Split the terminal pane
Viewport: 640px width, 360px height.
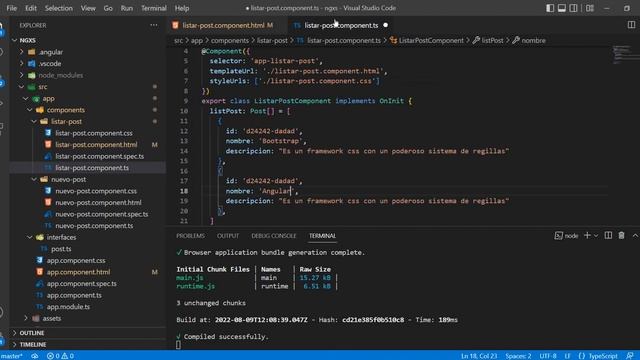click(608, 236)
